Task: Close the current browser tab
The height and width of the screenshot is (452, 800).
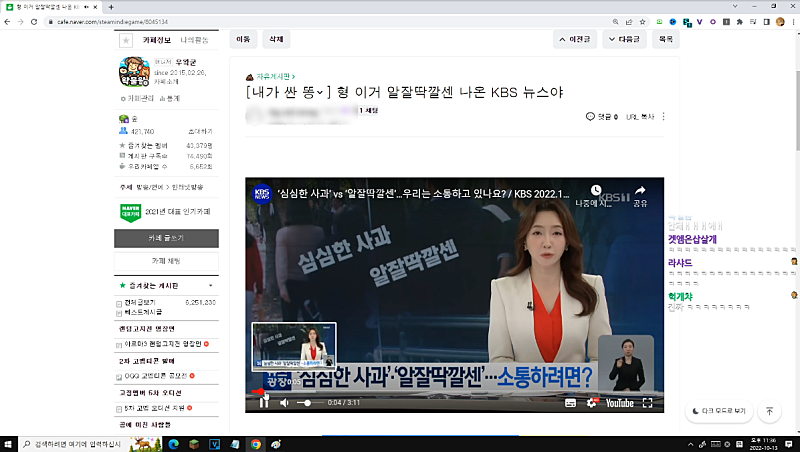Action: pyautogui.click(x=95, y=7)
